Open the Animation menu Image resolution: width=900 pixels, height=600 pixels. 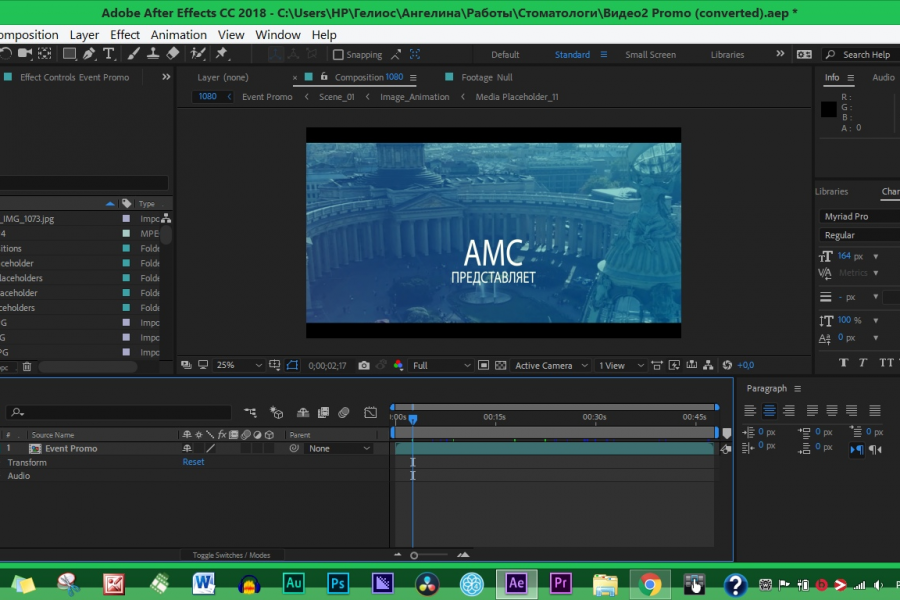178,34
